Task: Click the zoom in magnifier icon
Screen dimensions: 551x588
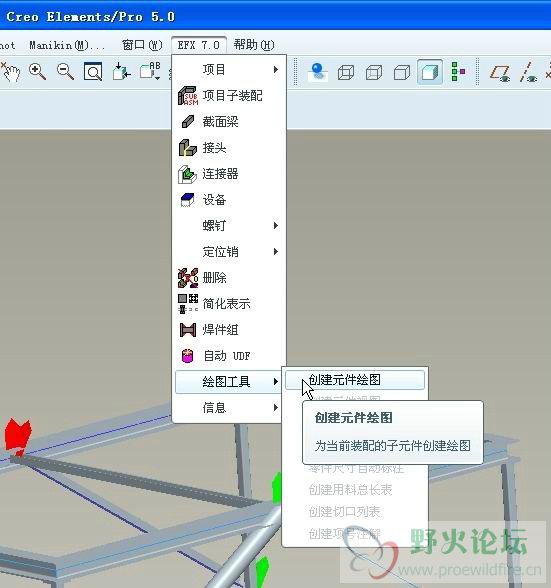Action: pyautogui.click(x=38, y=72)
